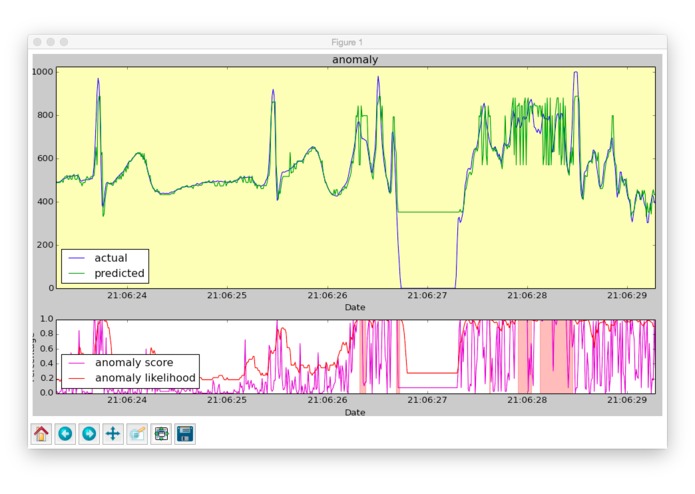This screenshot has height=494, width=695.
Task: Click bottom chart x-tick label 21:06:25
Action: (x=227, y=400)
